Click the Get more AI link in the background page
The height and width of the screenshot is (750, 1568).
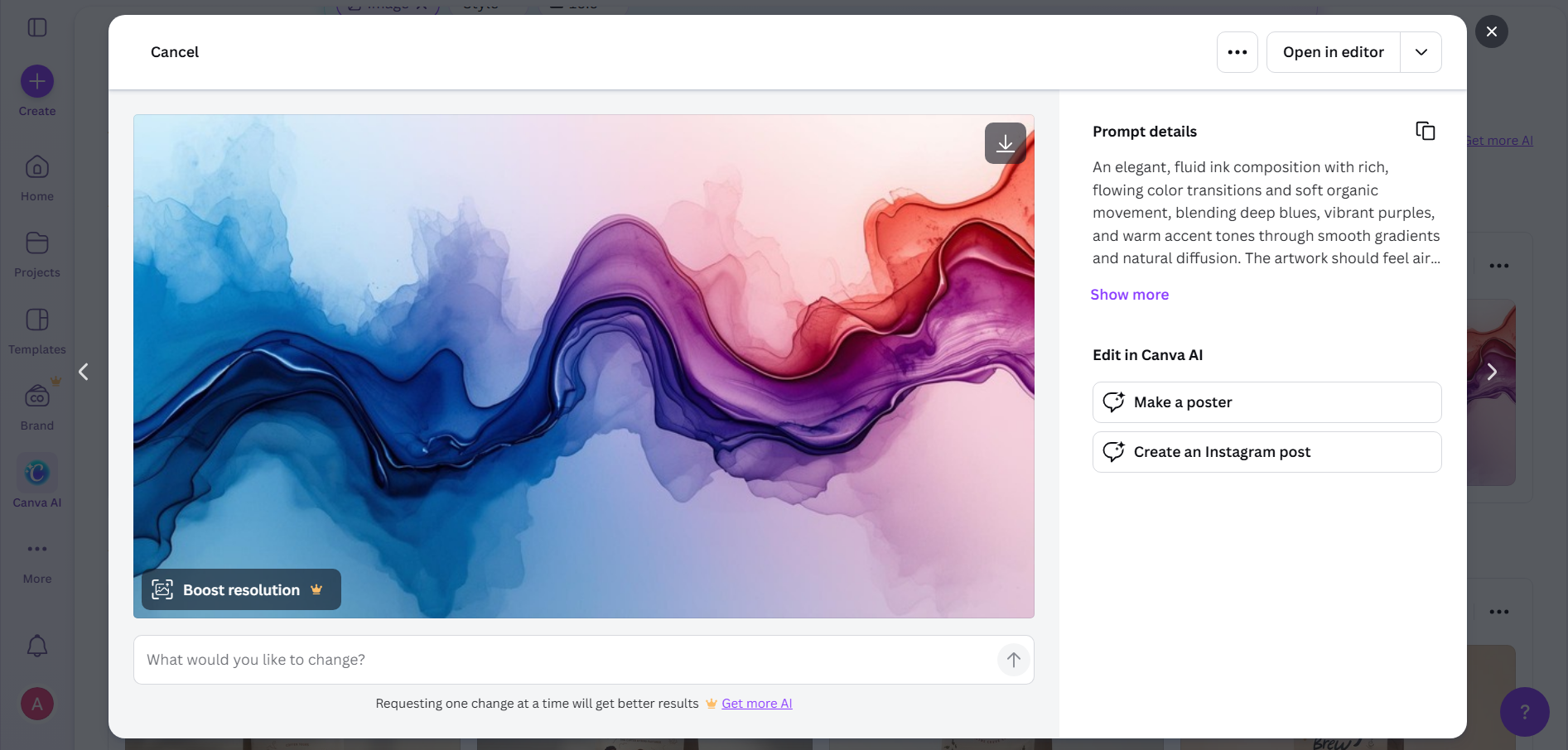(1500, 141)
